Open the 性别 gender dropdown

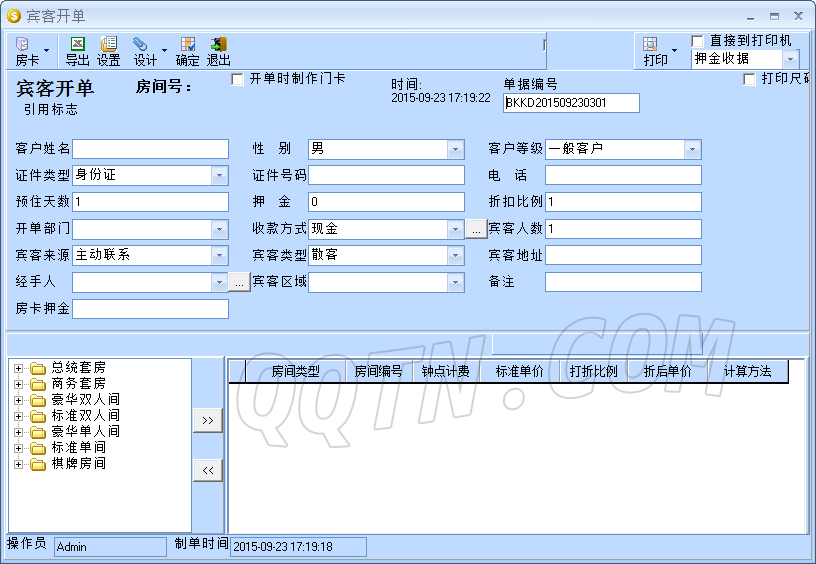pyautogui.click(x=455, y=149)
